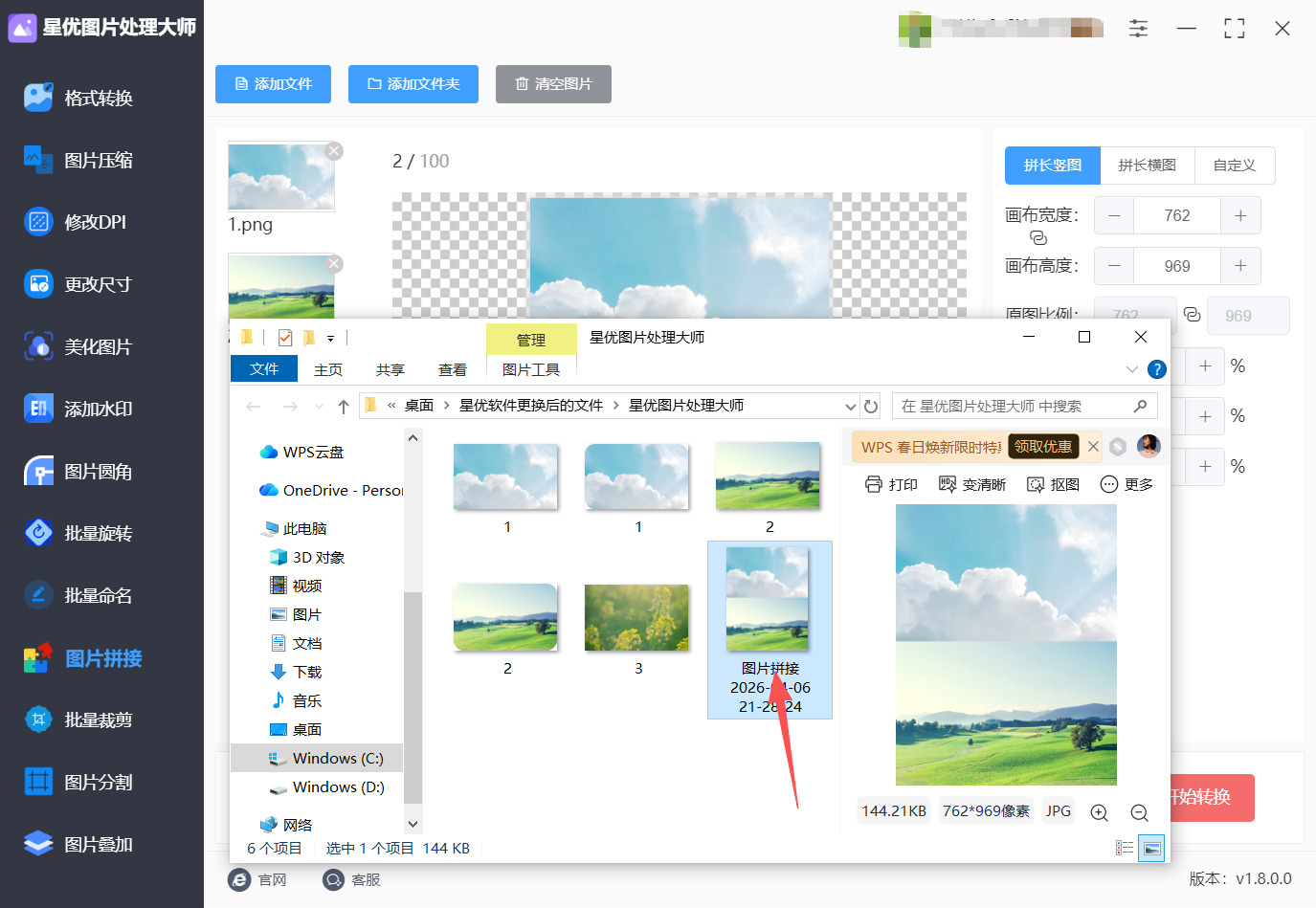Open the 批量命名 batch rename tool
1316x908 pixels.
[x=79, y=595]
